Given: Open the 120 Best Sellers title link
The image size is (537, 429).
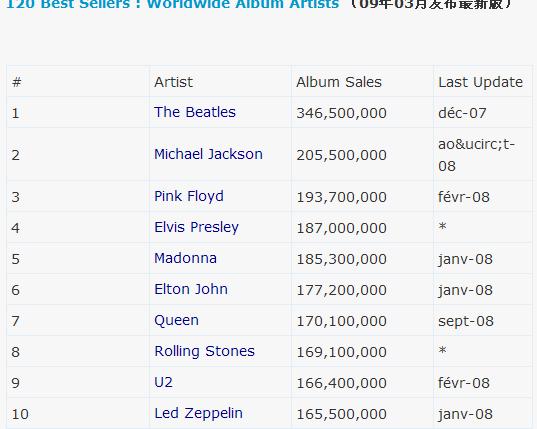Looking at the screenshot, I should point(173,4).
